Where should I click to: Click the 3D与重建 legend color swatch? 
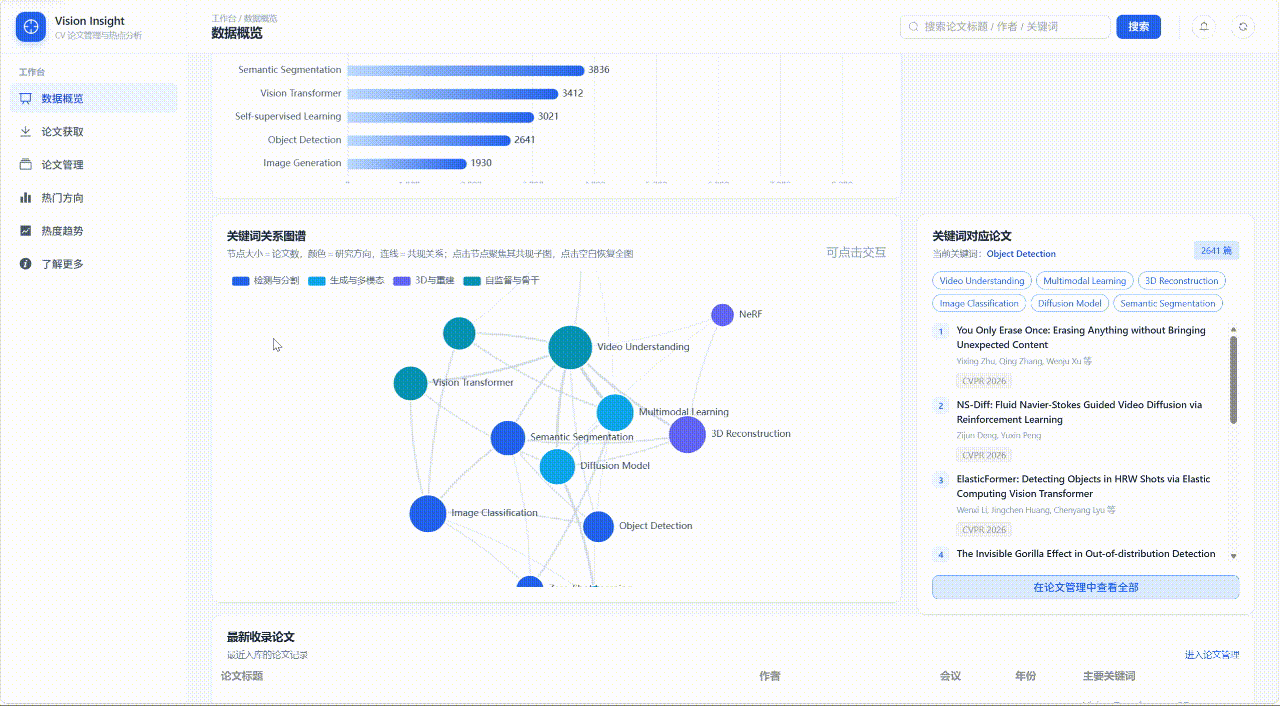coord(402,281)
